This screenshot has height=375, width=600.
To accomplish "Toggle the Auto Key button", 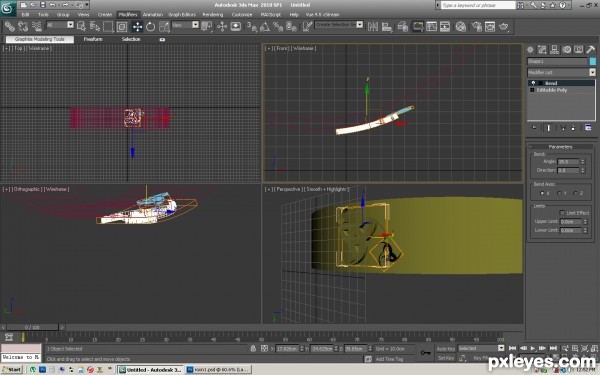I will click(x=446, y=349).
